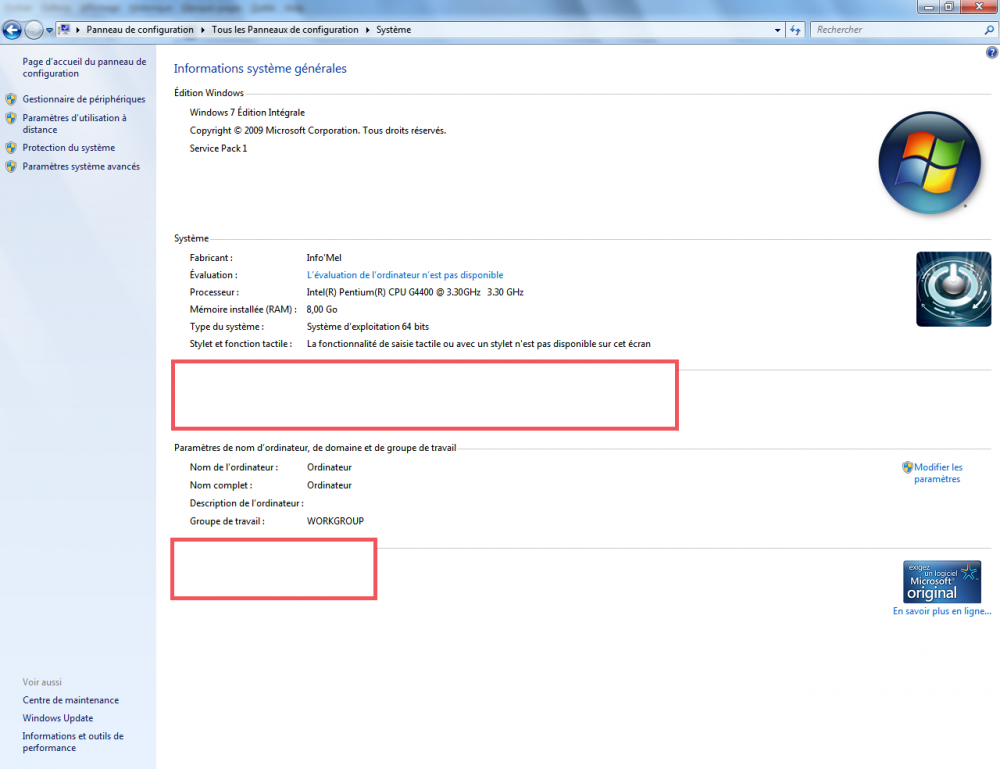Expand the address bar history dropdown
The width and height of the screenshot is (1000, 769).
(778, 30)
